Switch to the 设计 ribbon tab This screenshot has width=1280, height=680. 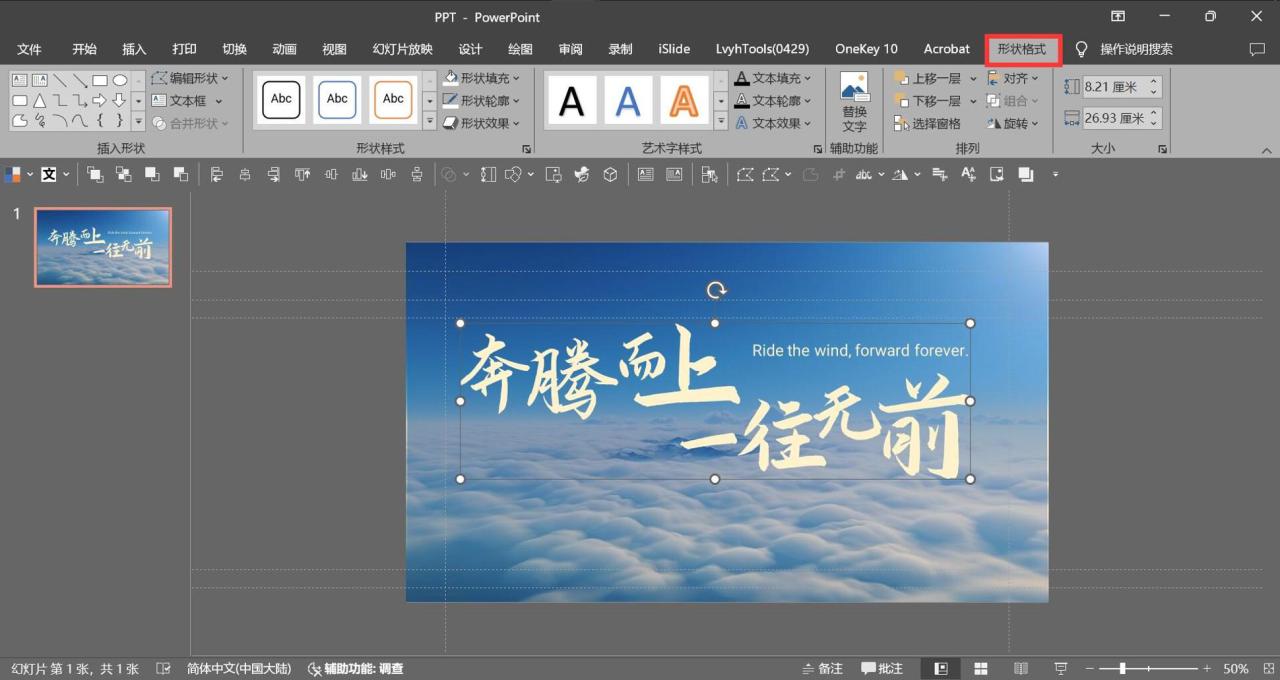pyautogui.click(x=470, y=48)
